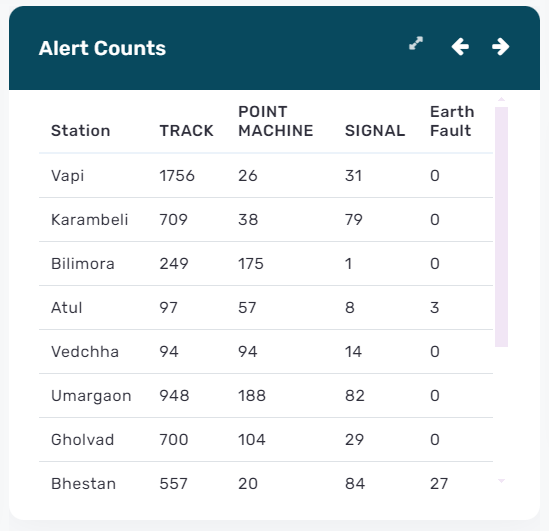This screenshot has height=531, width=549.
Task: Select the Atul station row
Action: 266,308
